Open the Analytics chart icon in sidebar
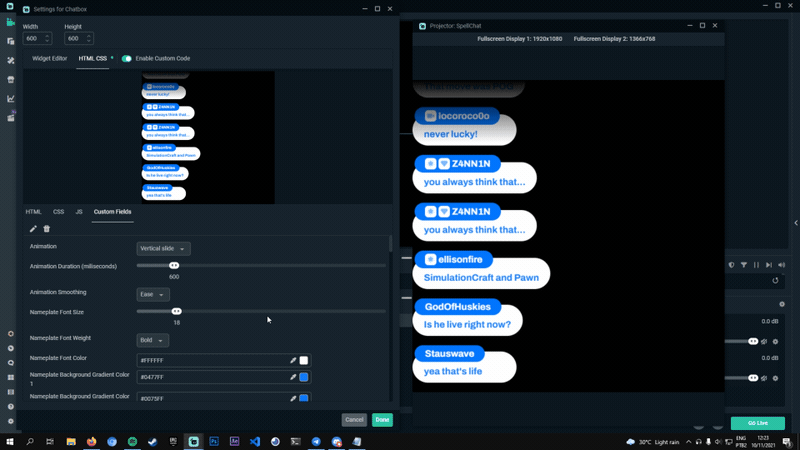This screenshot has height=450, width=800. [11, 98]
